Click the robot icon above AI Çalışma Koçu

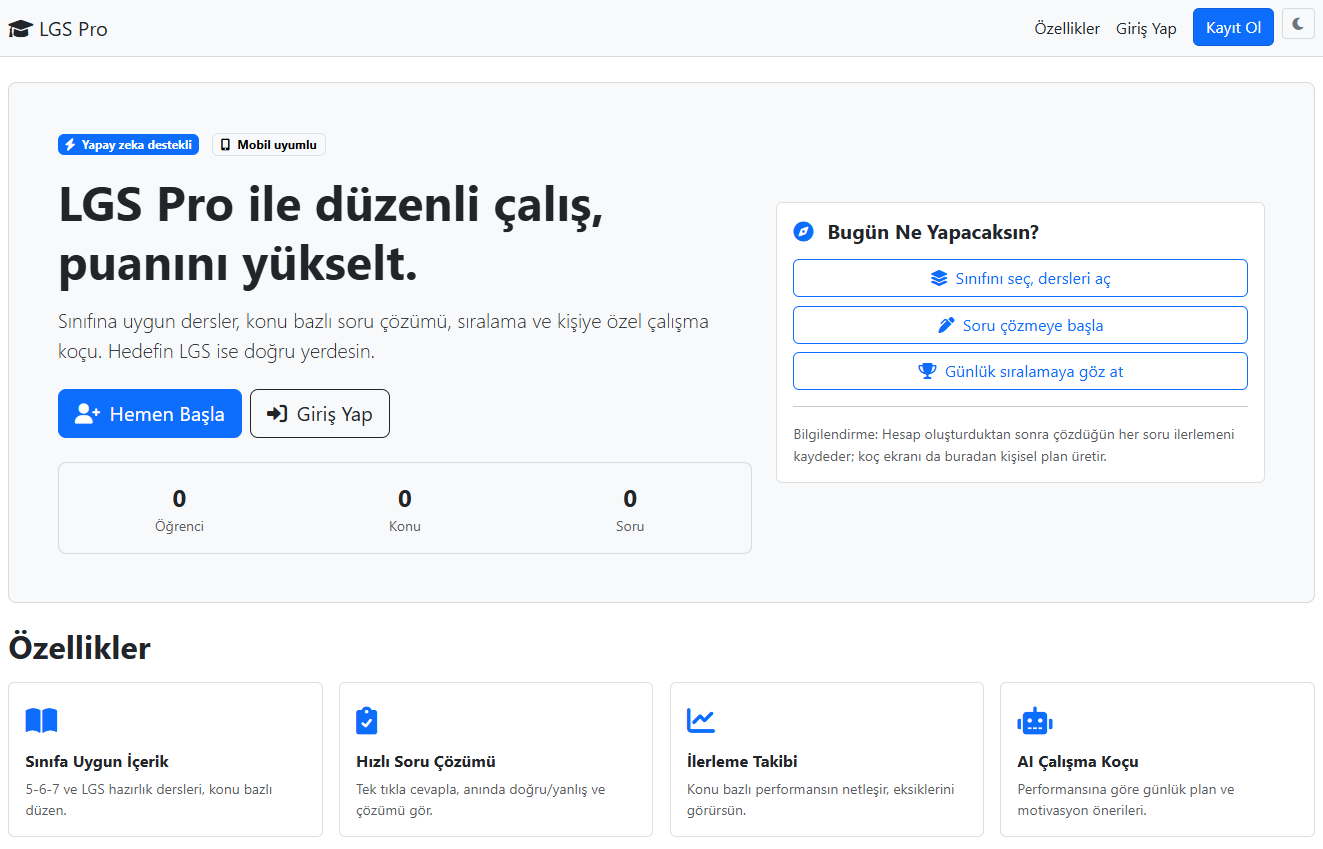[1035, 720]
